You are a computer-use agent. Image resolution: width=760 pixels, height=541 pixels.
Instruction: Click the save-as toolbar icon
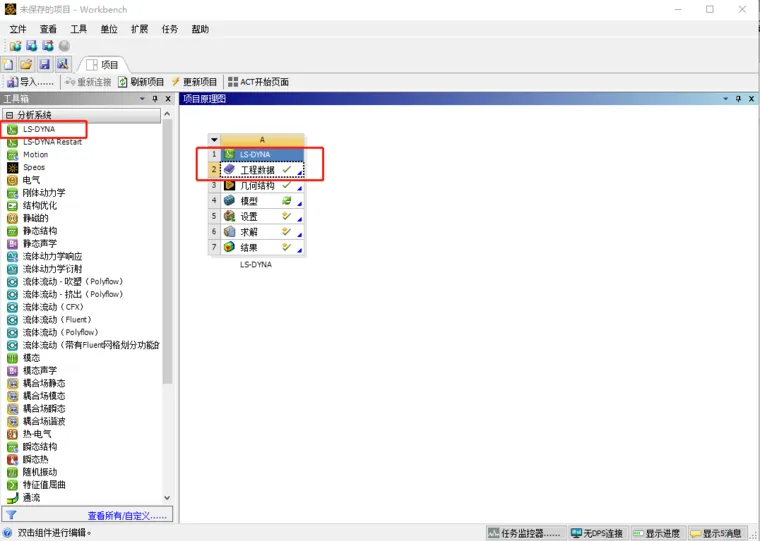point(63,64)
